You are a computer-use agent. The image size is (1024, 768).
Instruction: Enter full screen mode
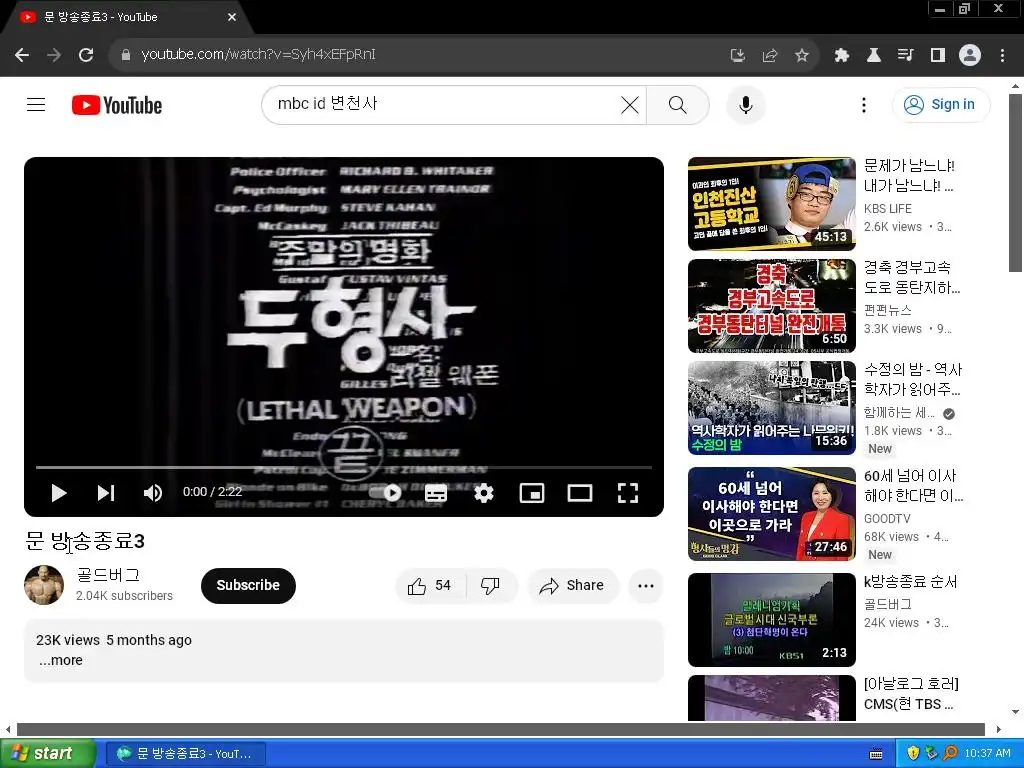click(x=628, y=493)
